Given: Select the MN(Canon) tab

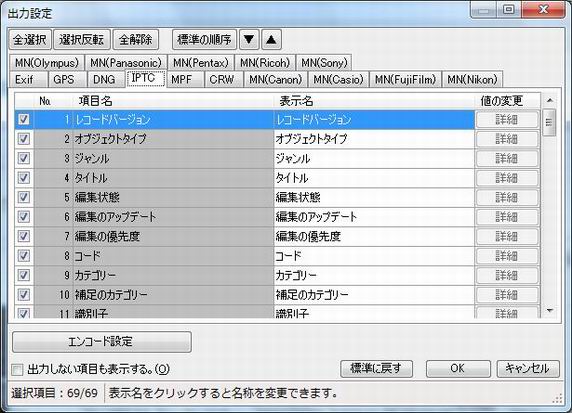Looking at the screenshot, I should tap(275, 79).
